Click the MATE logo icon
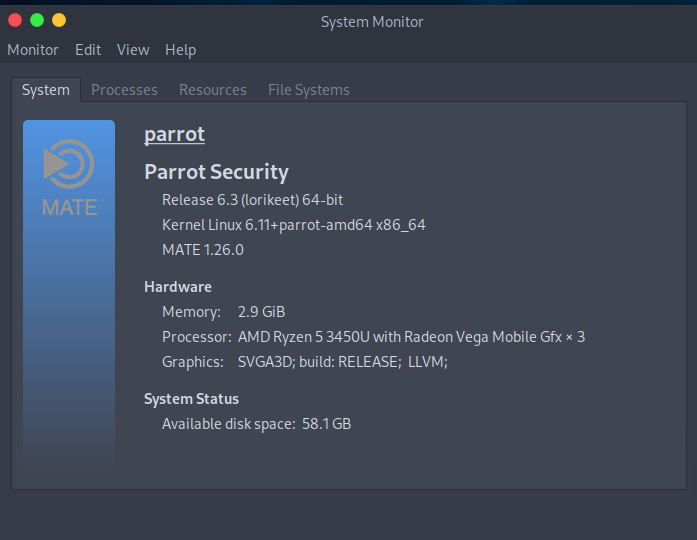 tap(69, 178)
